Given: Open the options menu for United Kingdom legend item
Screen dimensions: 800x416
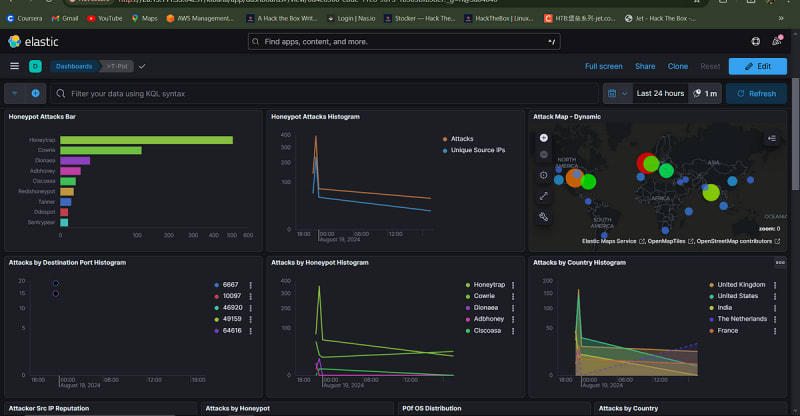Looking at the screenshot, I should click(x=780, y=285).
